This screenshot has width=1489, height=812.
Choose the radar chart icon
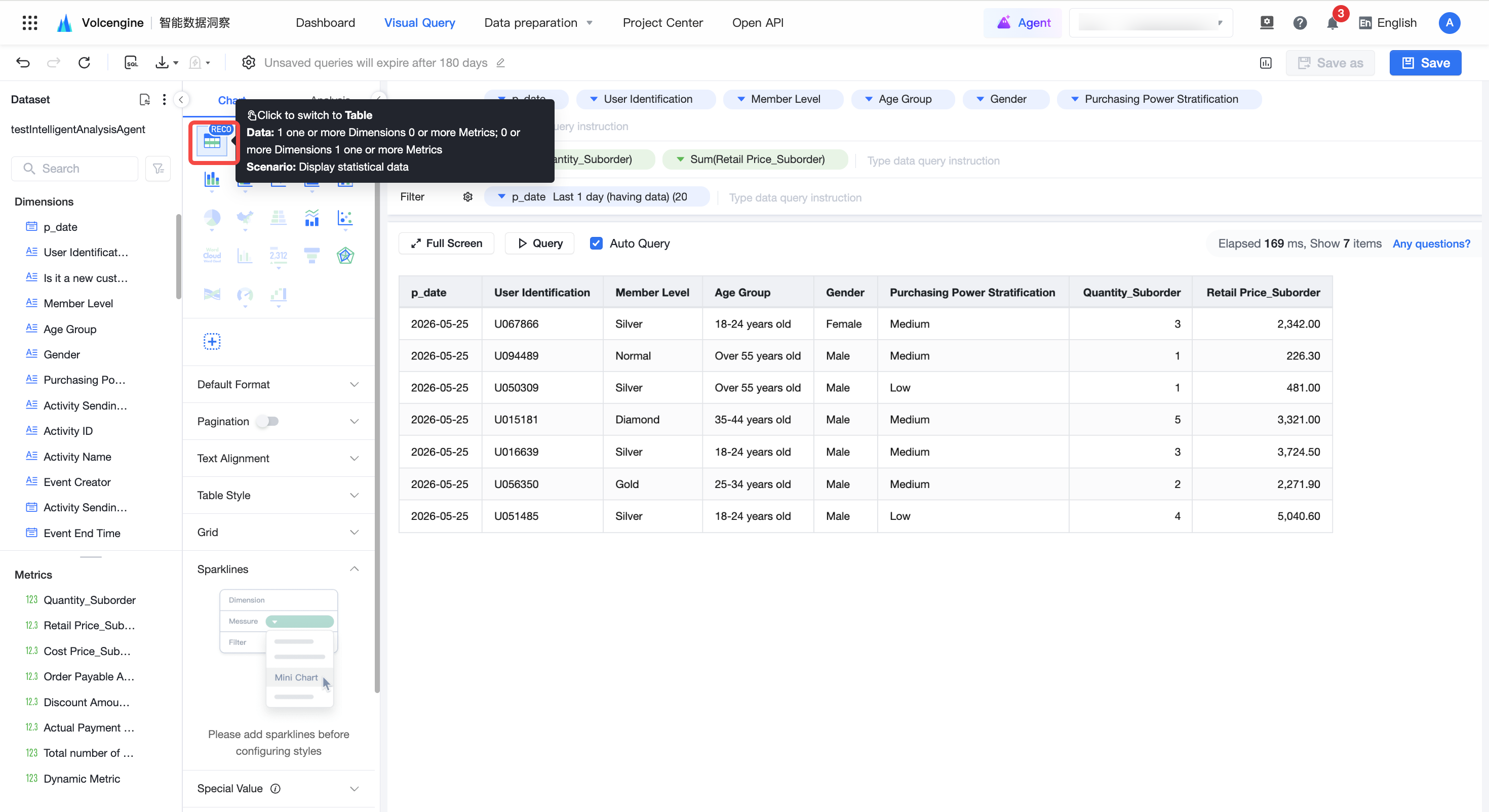tap(345, 256)
